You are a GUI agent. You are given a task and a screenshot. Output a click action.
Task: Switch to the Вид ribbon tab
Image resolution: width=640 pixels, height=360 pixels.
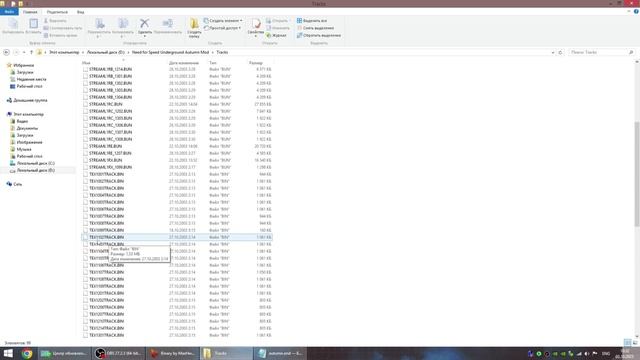80,12
